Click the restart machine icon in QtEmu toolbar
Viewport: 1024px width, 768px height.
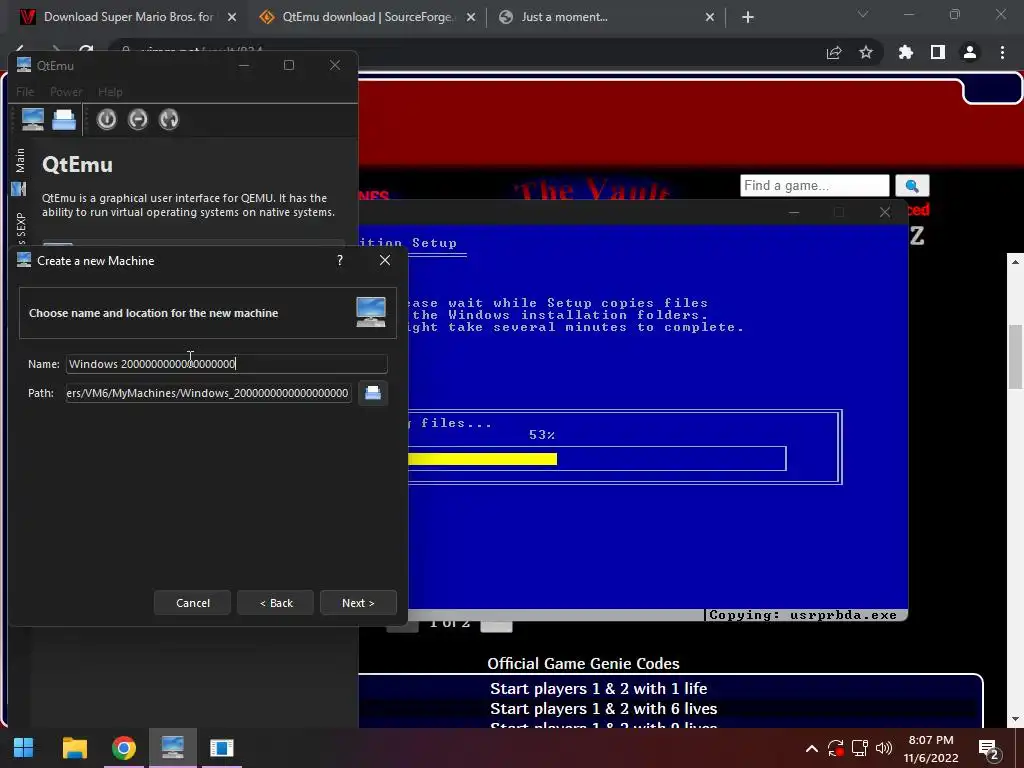(168, 120)
